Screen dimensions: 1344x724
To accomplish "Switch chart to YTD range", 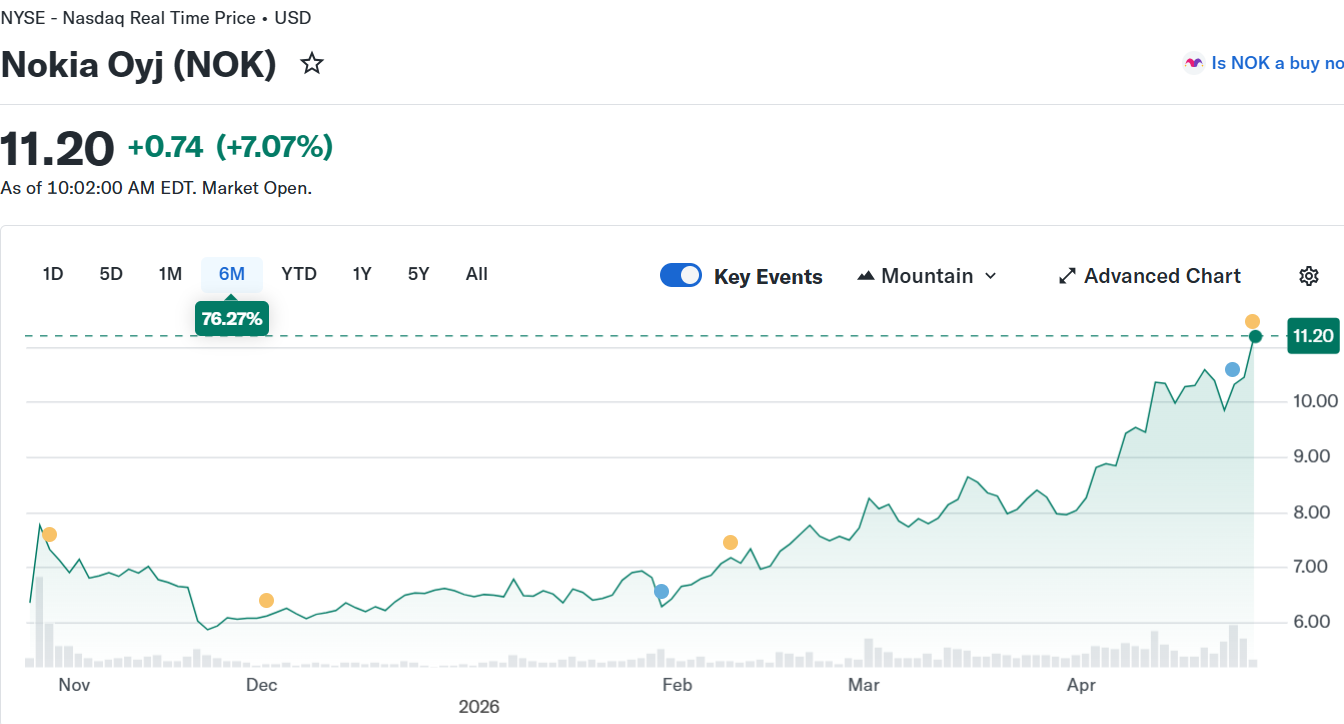I will coord(299,274).
